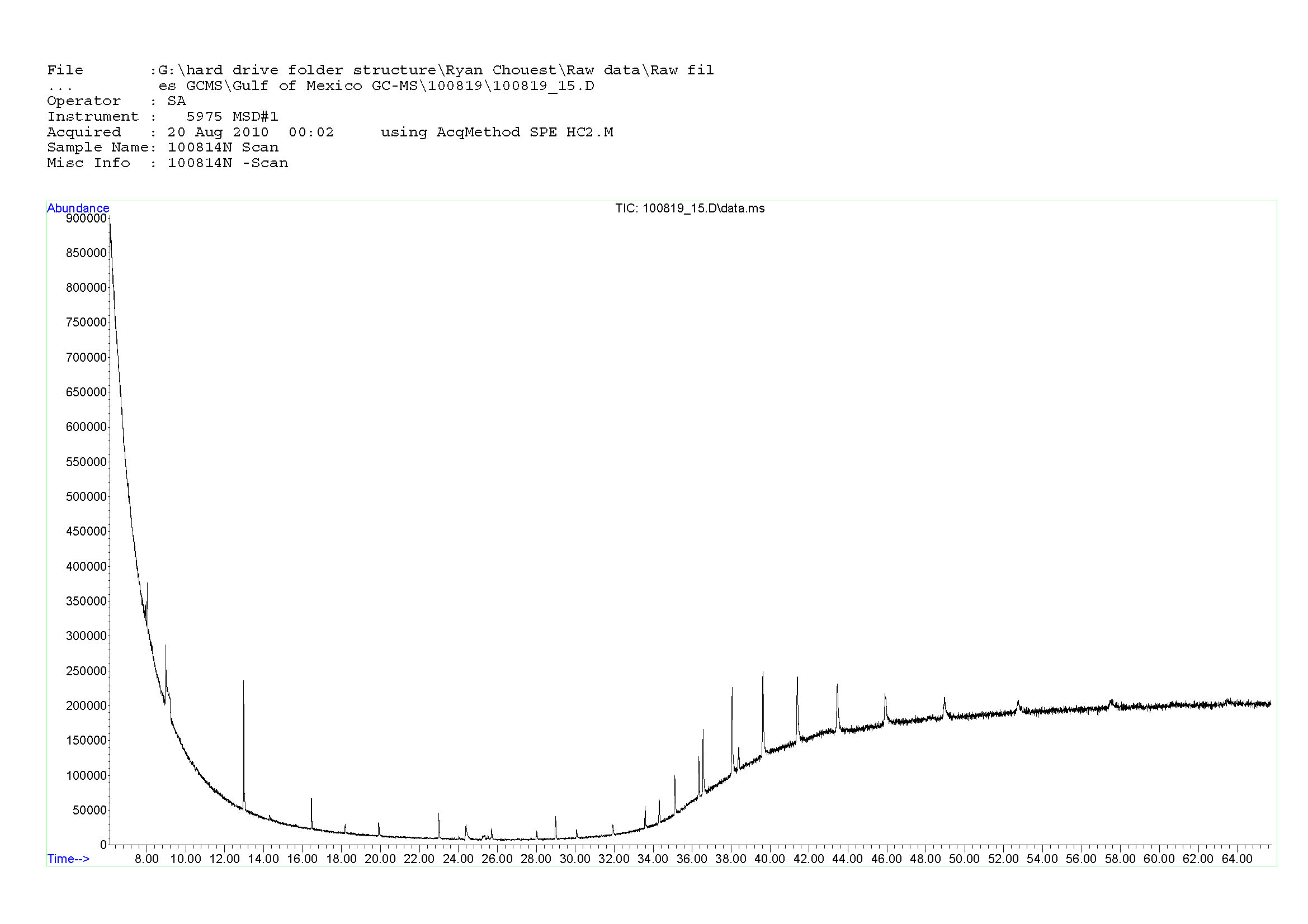Click the Sample Name 100814N Scan text

tap(223, 147)
